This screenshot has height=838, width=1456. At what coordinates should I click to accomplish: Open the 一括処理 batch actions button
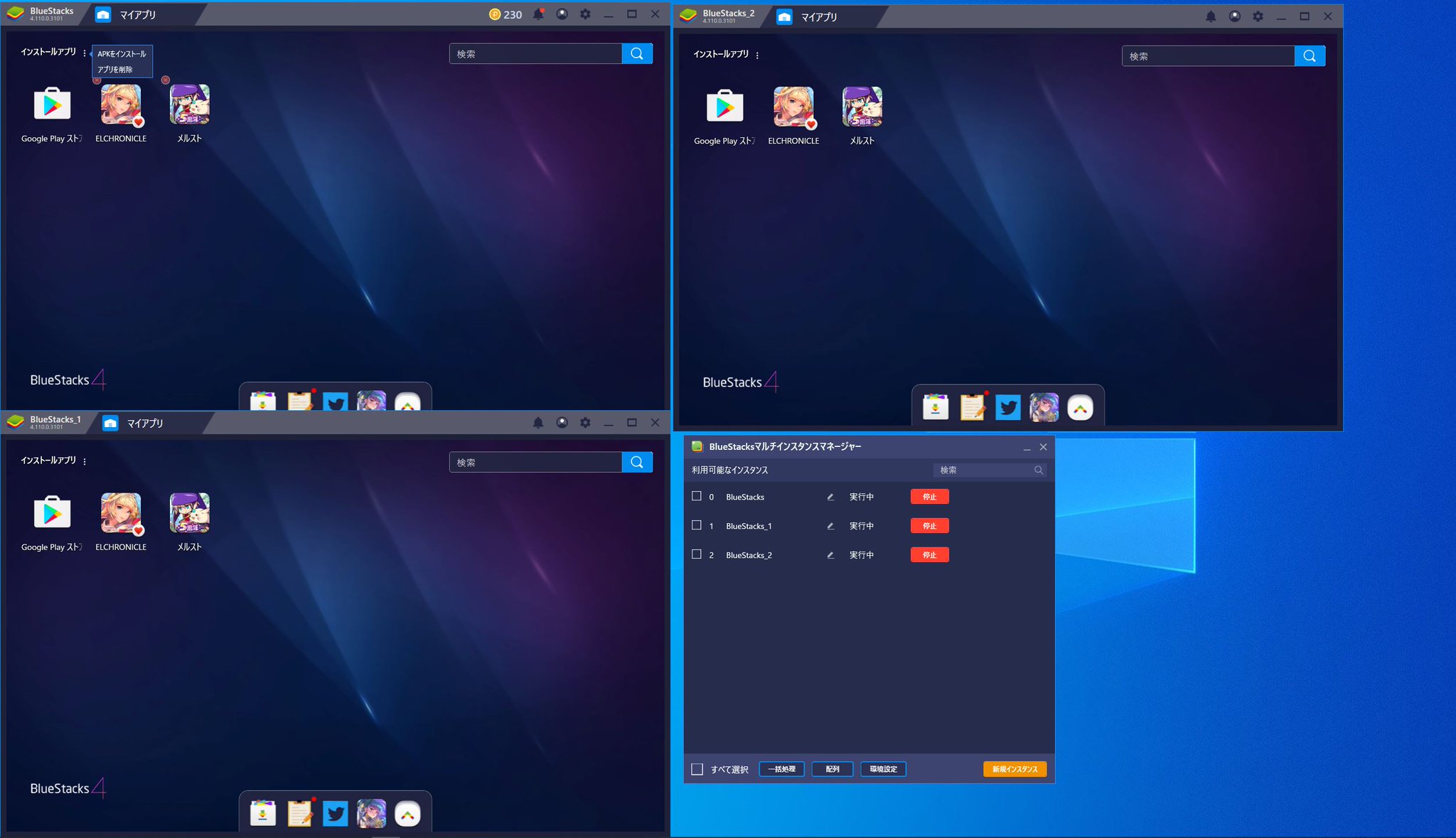pos(781,769)
